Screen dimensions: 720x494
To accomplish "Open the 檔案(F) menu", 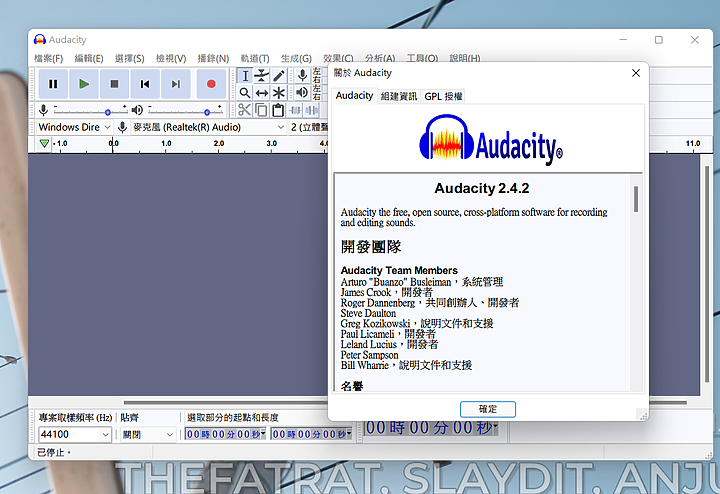I will (48, 58).
